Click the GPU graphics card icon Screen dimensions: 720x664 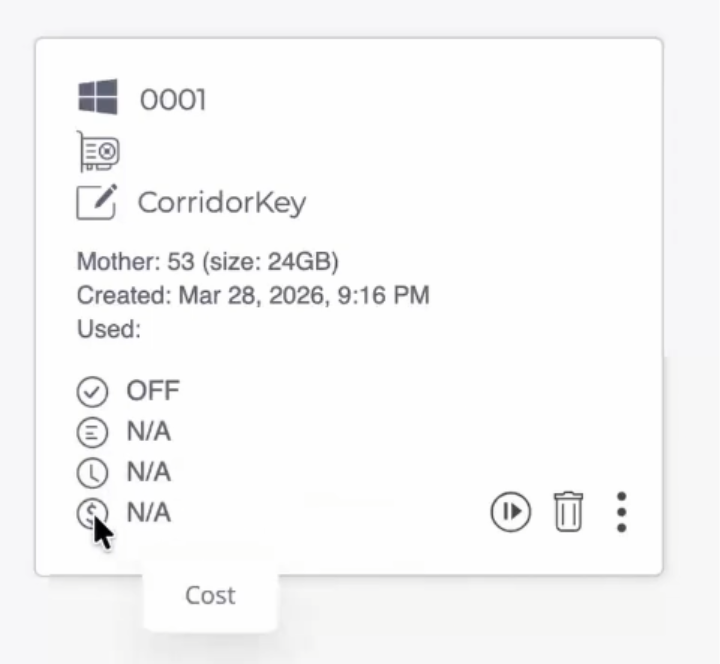(98, 151)
